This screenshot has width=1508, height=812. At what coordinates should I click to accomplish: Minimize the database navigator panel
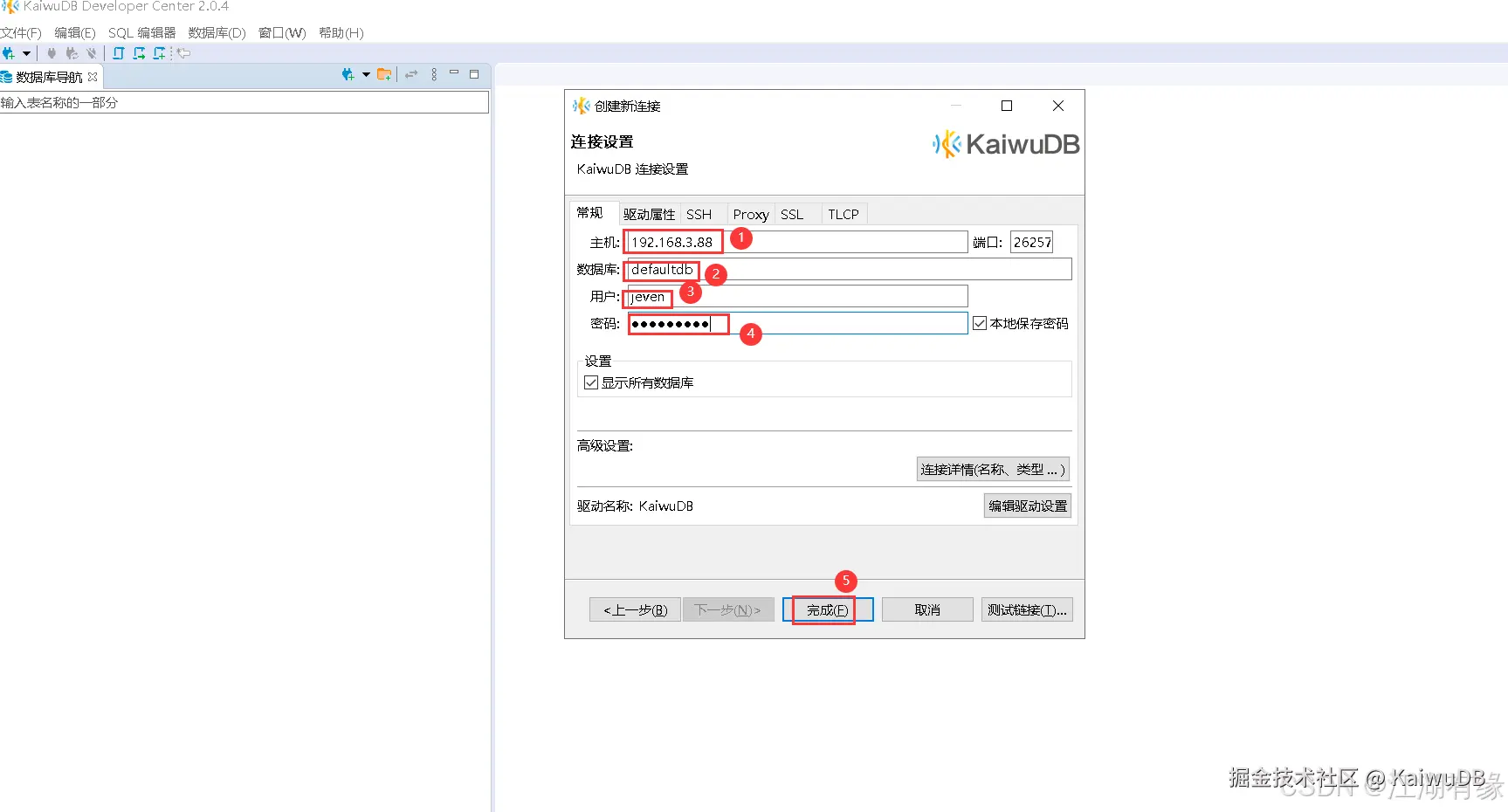[454, 73]
